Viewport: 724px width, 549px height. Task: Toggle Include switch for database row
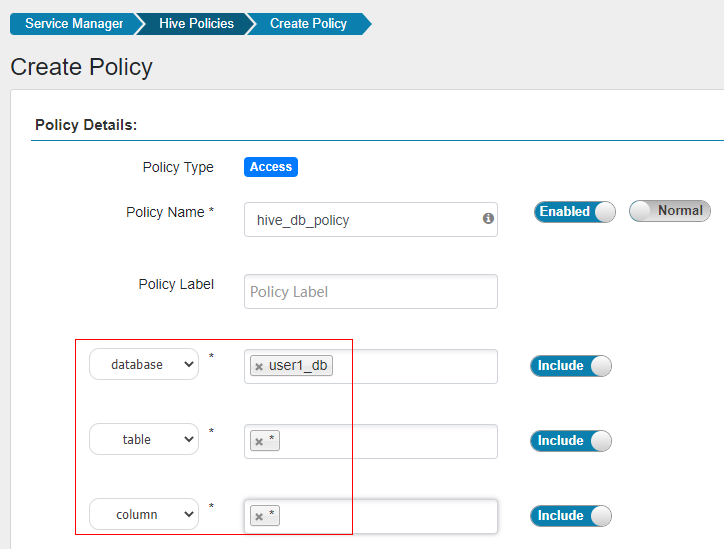[x=570, y=366]
